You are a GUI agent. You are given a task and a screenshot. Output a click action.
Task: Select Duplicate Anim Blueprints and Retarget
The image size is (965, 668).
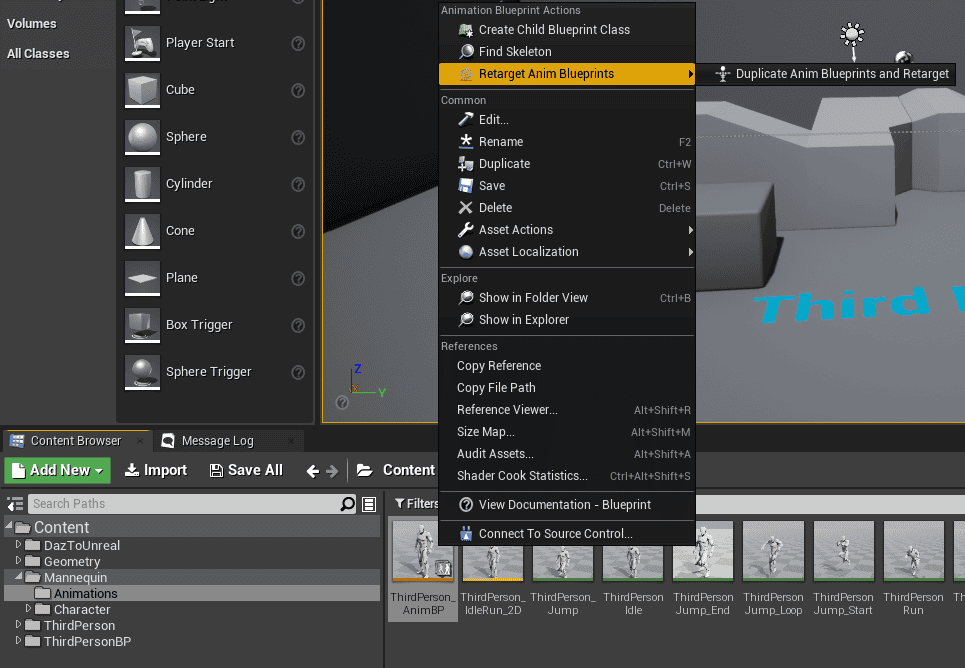click(830, 74)
